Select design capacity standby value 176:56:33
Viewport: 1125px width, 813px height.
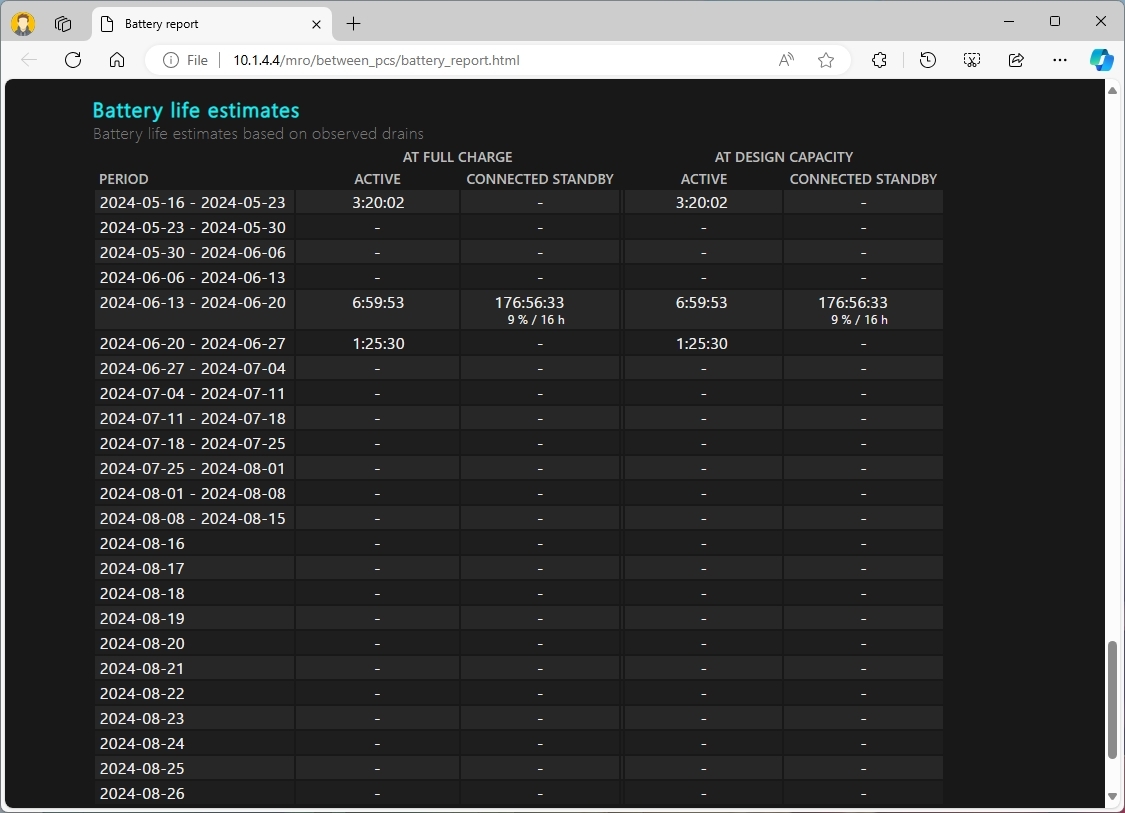tap(853, 302)
